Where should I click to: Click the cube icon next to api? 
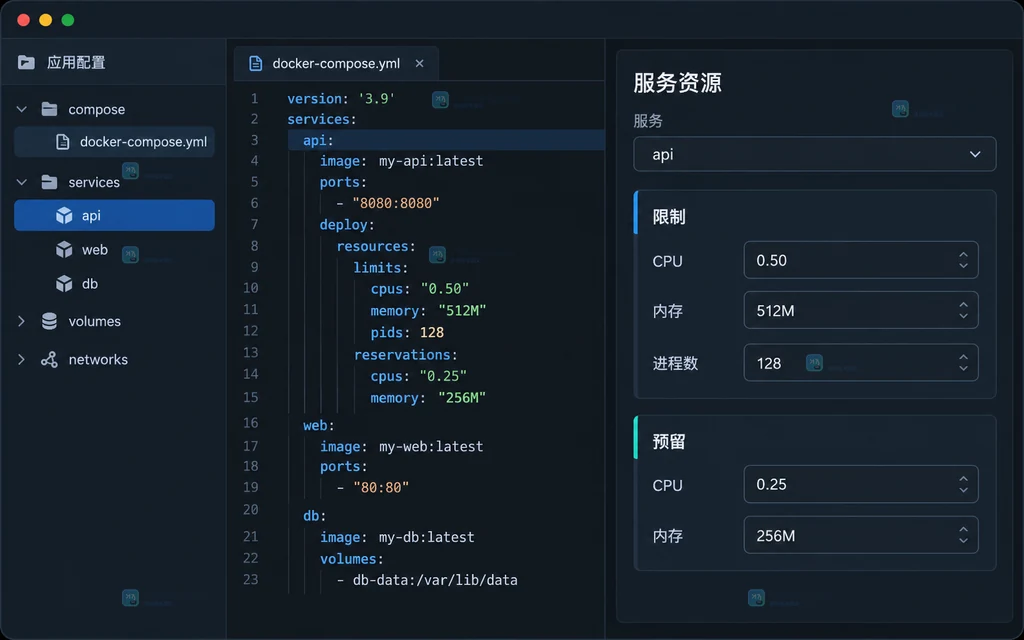(x=64, y=216)
